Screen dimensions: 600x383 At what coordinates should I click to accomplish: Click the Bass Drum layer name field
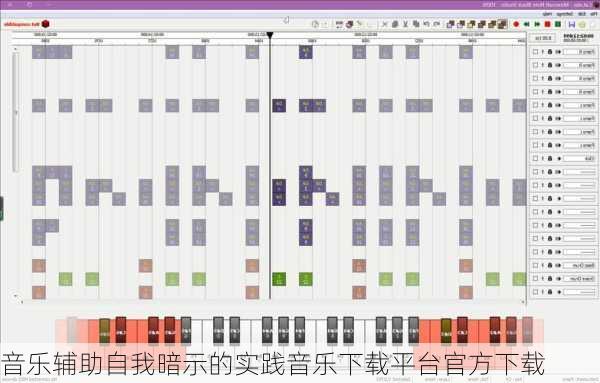coord(580,265)
